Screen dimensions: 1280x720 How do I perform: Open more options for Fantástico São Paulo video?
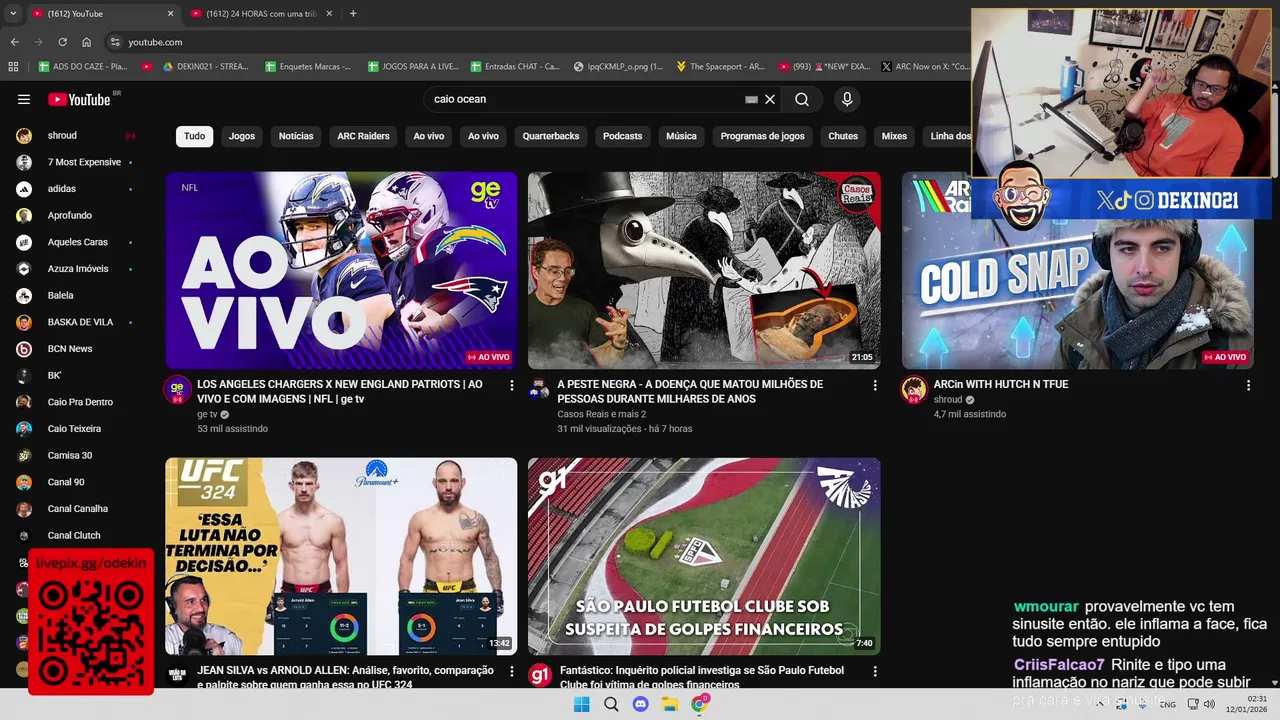875,672
